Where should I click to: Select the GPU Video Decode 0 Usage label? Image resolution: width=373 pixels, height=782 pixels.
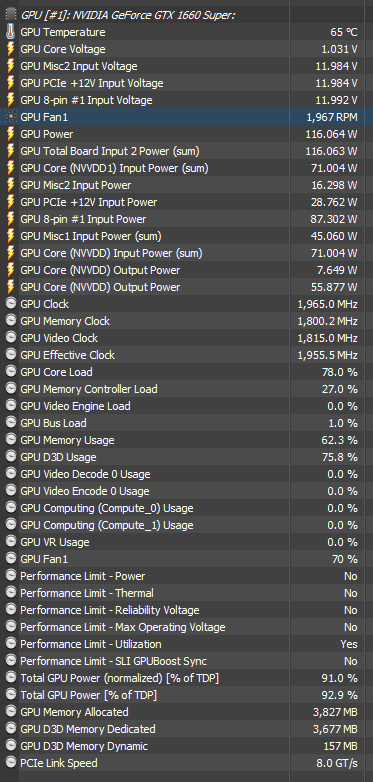coord(85,474)
